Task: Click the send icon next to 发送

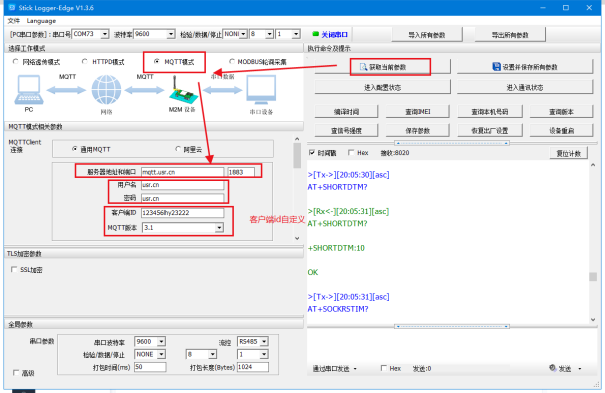Action: point(553,368)
